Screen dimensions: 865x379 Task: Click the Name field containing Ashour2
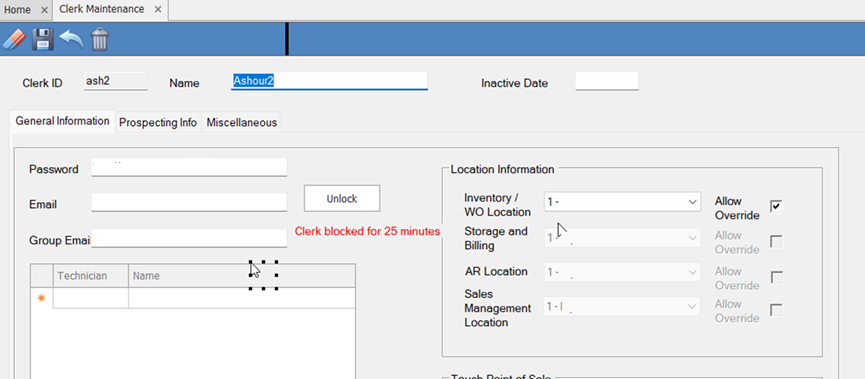(x=329, y=81)
